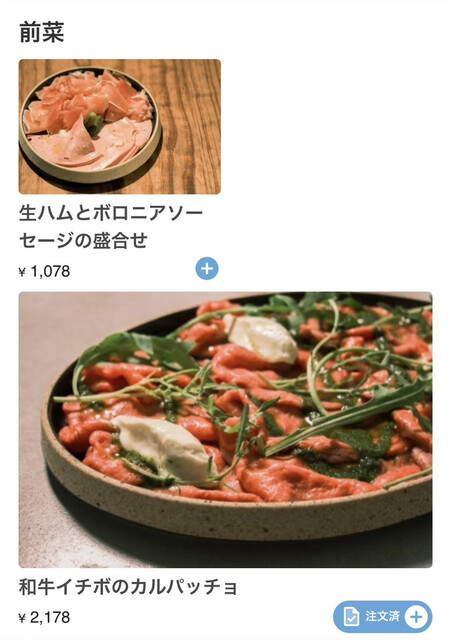
Task: Click the セージの盛合せ second title line
Action: point(83,240)
